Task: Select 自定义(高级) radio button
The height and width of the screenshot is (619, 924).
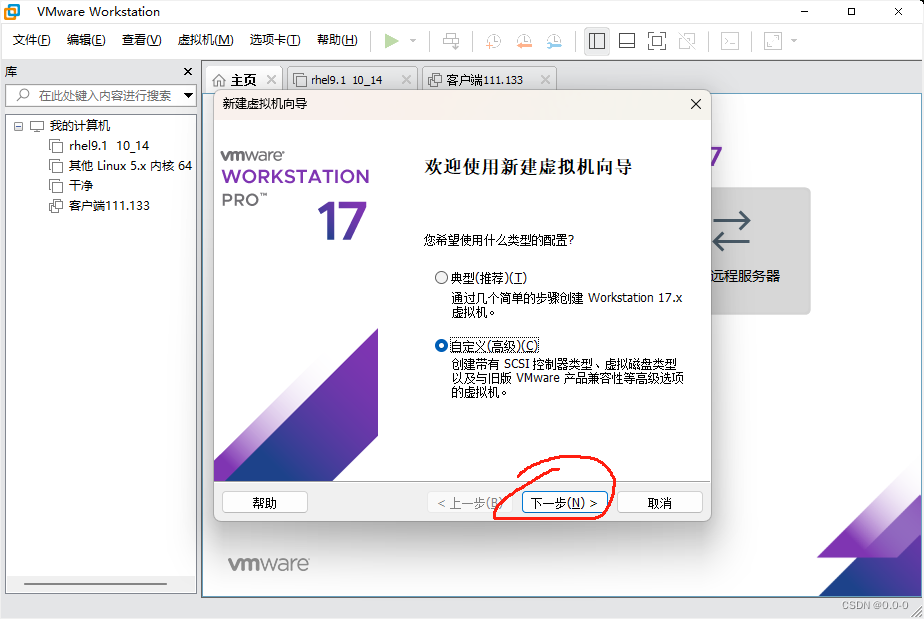Action: tap(441, 345)
